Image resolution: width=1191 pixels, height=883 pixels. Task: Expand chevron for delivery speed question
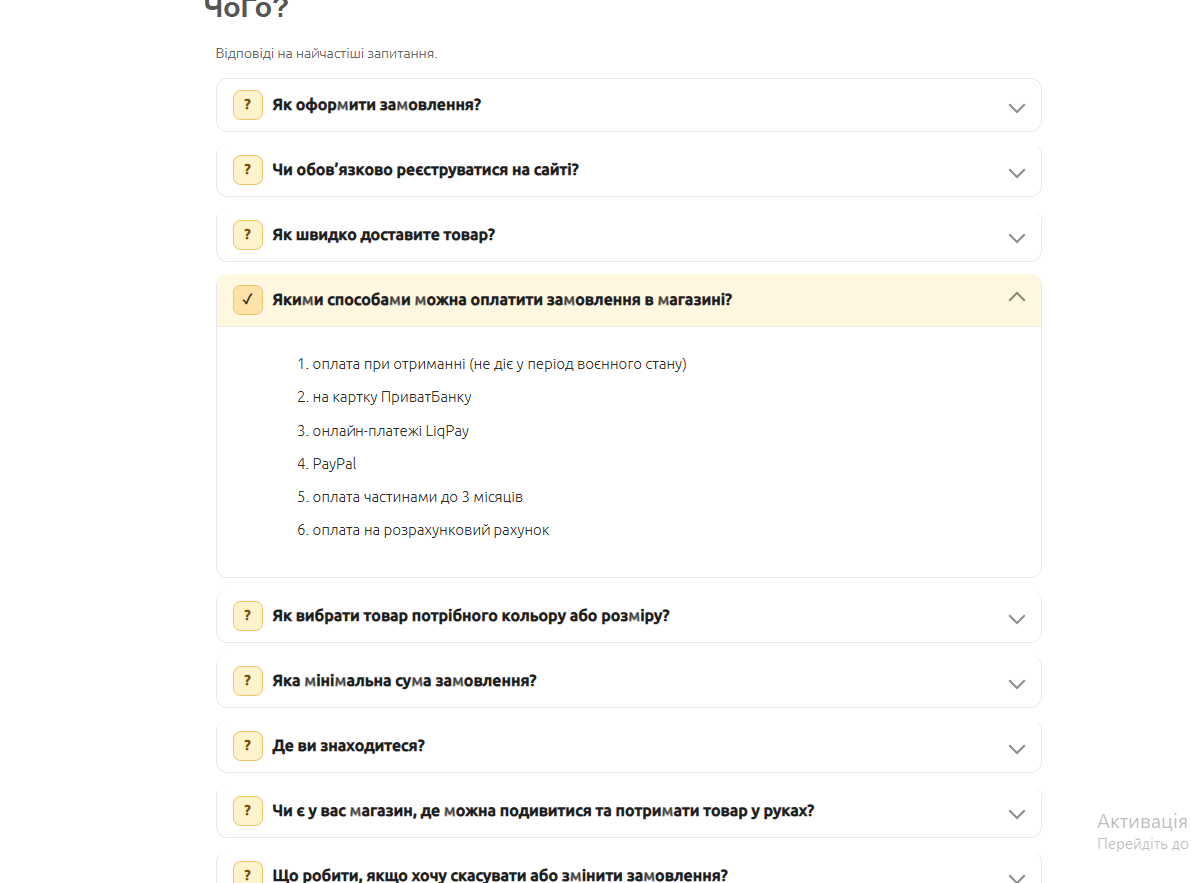tap(1016, 238)
